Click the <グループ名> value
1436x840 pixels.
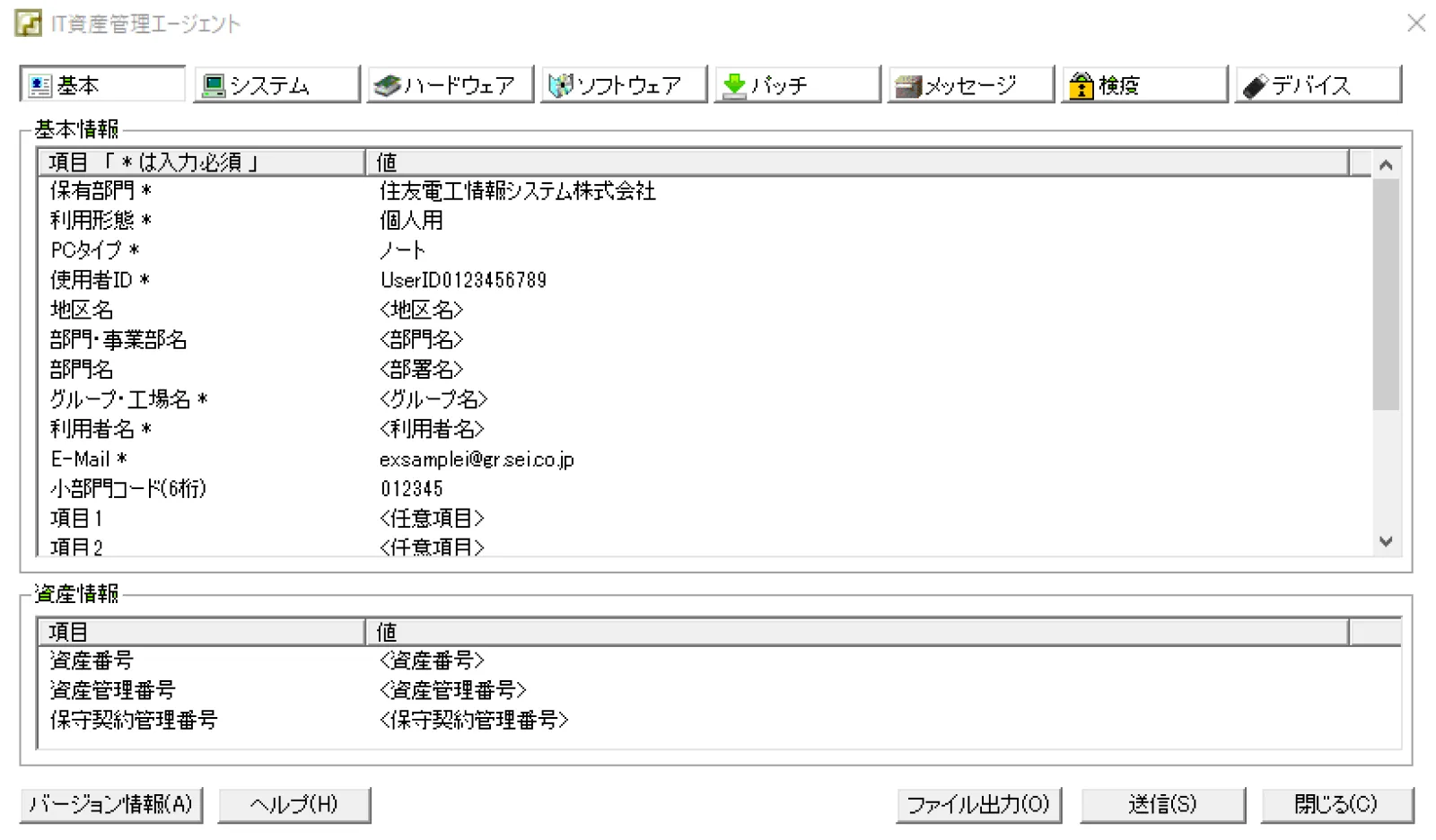tap(433, 398)
